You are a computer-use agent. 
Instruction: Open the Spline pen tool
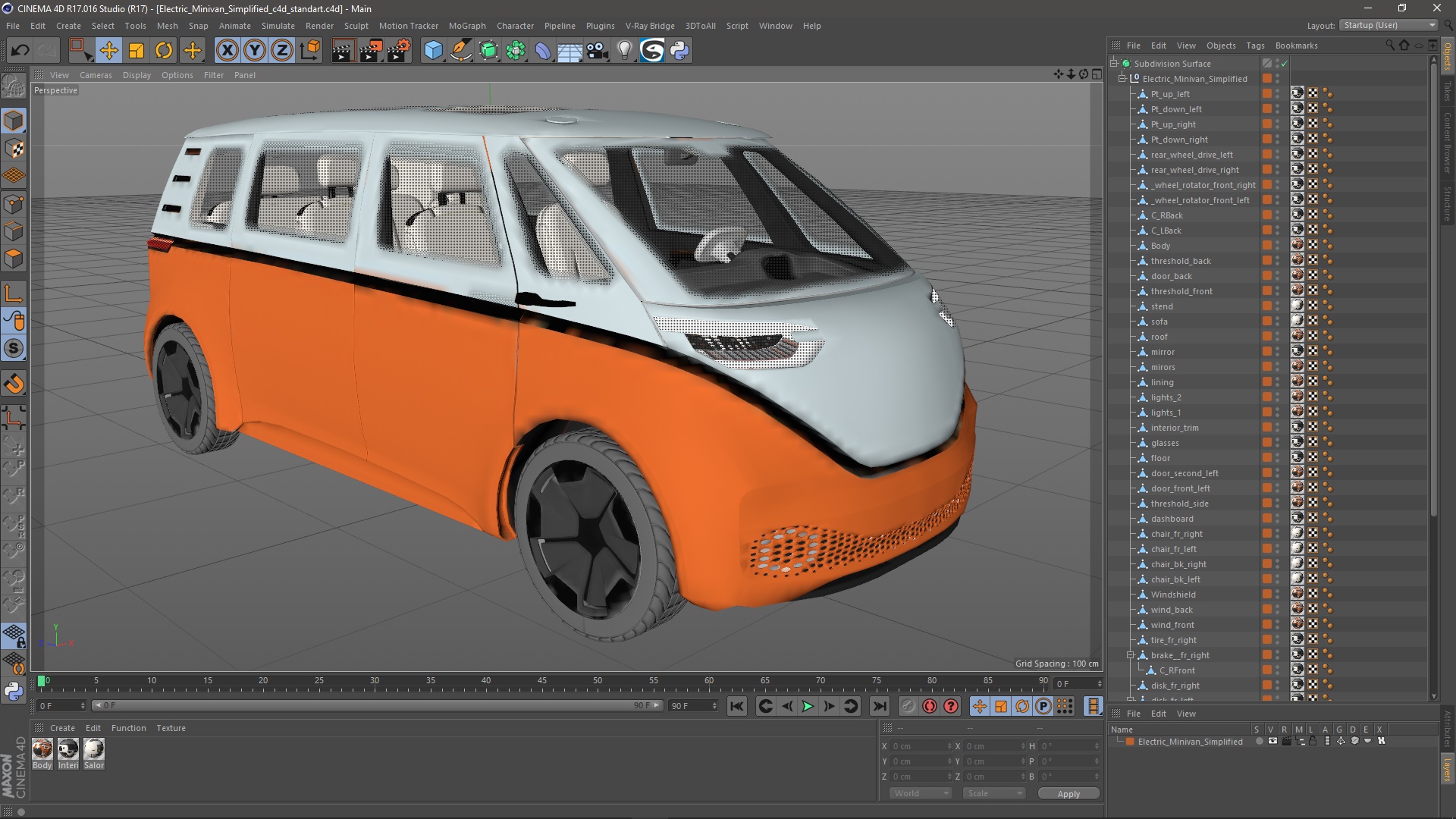tap(460, 51)
